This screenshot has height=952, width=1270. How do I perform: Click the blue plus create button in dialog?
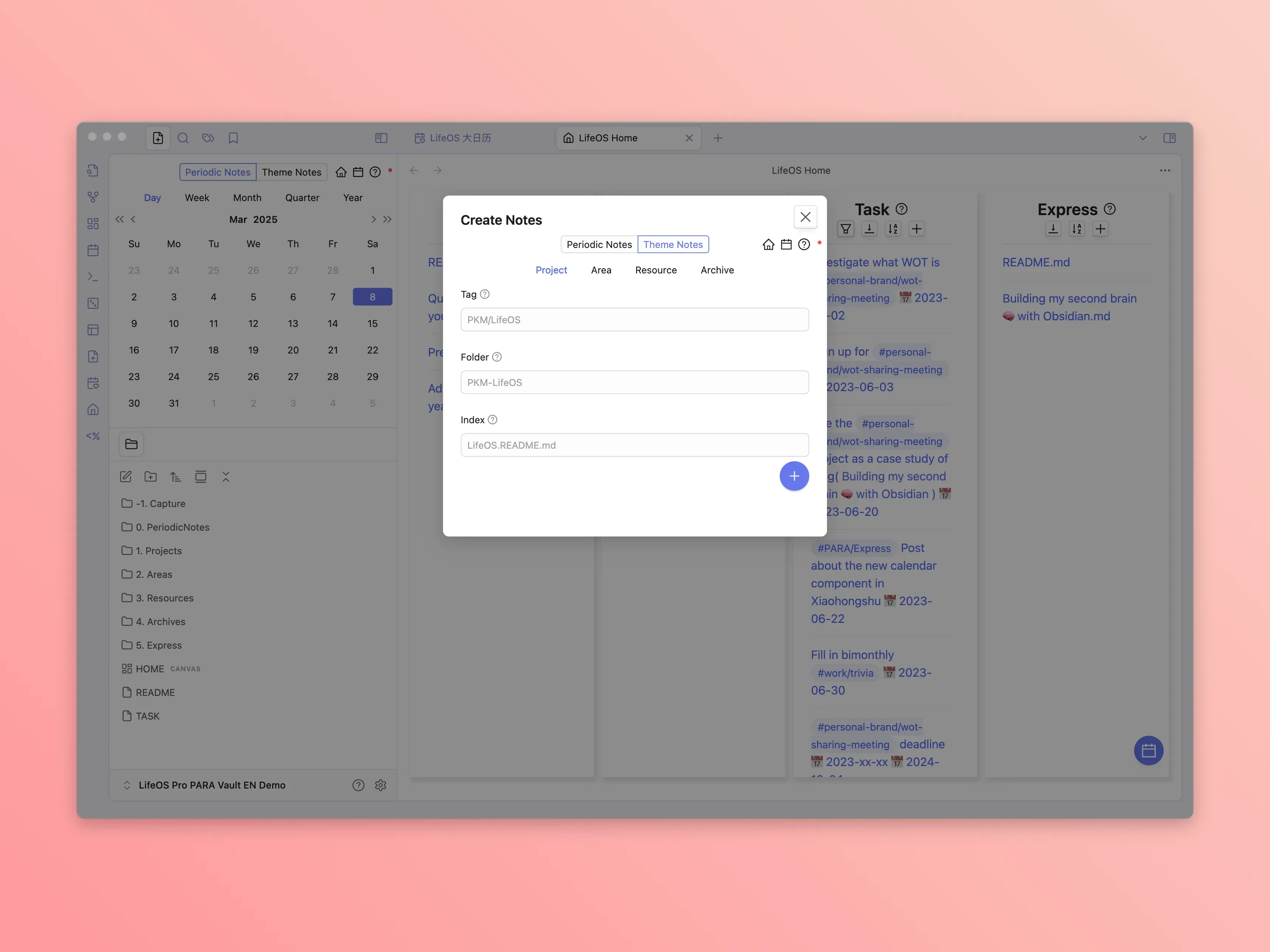click(x=794, y=476)
